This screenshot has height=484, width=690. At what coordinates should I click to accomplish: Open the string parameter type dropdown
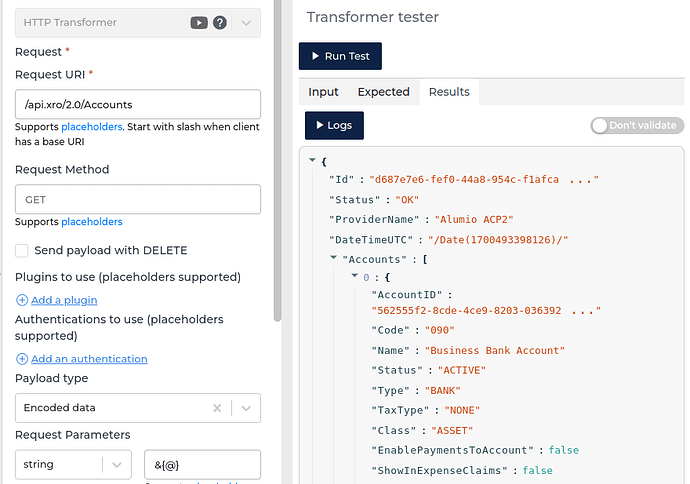pos(73,465)
